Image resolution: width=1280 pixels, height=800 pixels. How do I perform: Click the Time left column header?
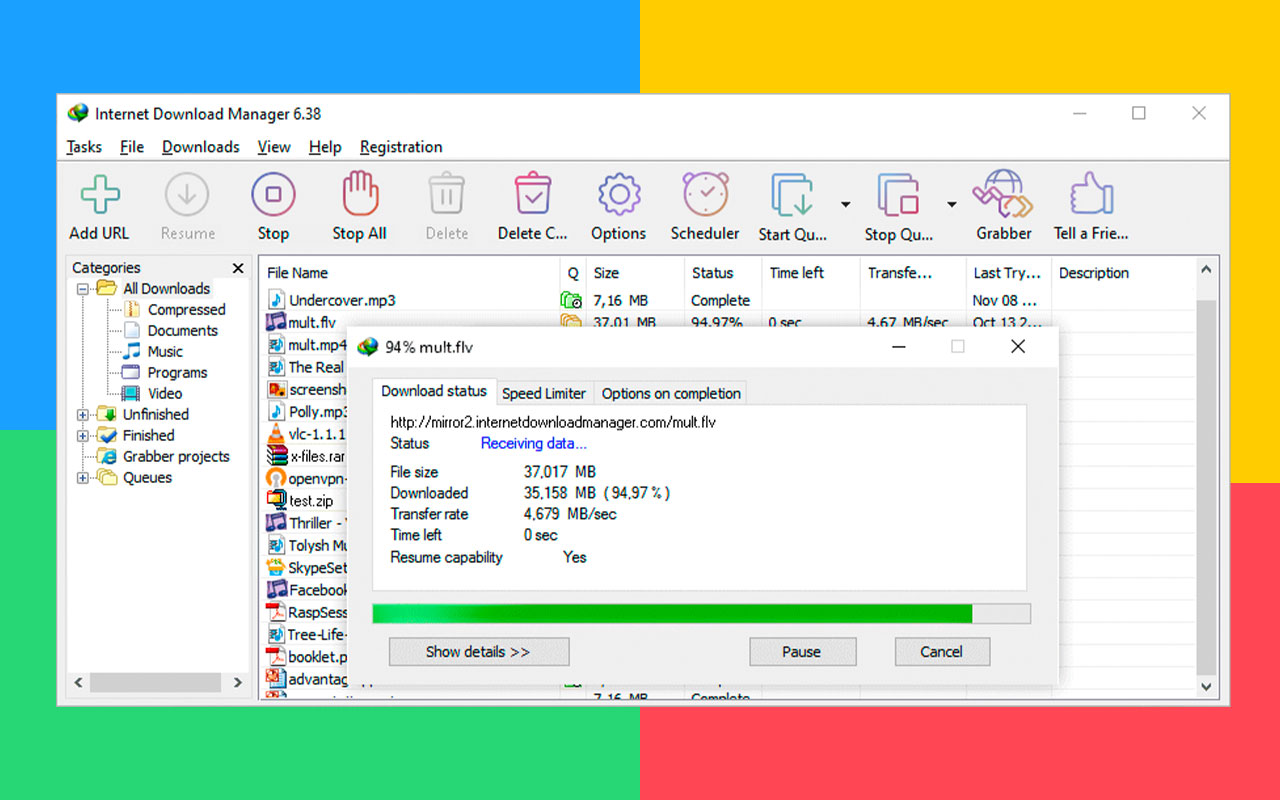pyautogui.click(x=810, y=273)
